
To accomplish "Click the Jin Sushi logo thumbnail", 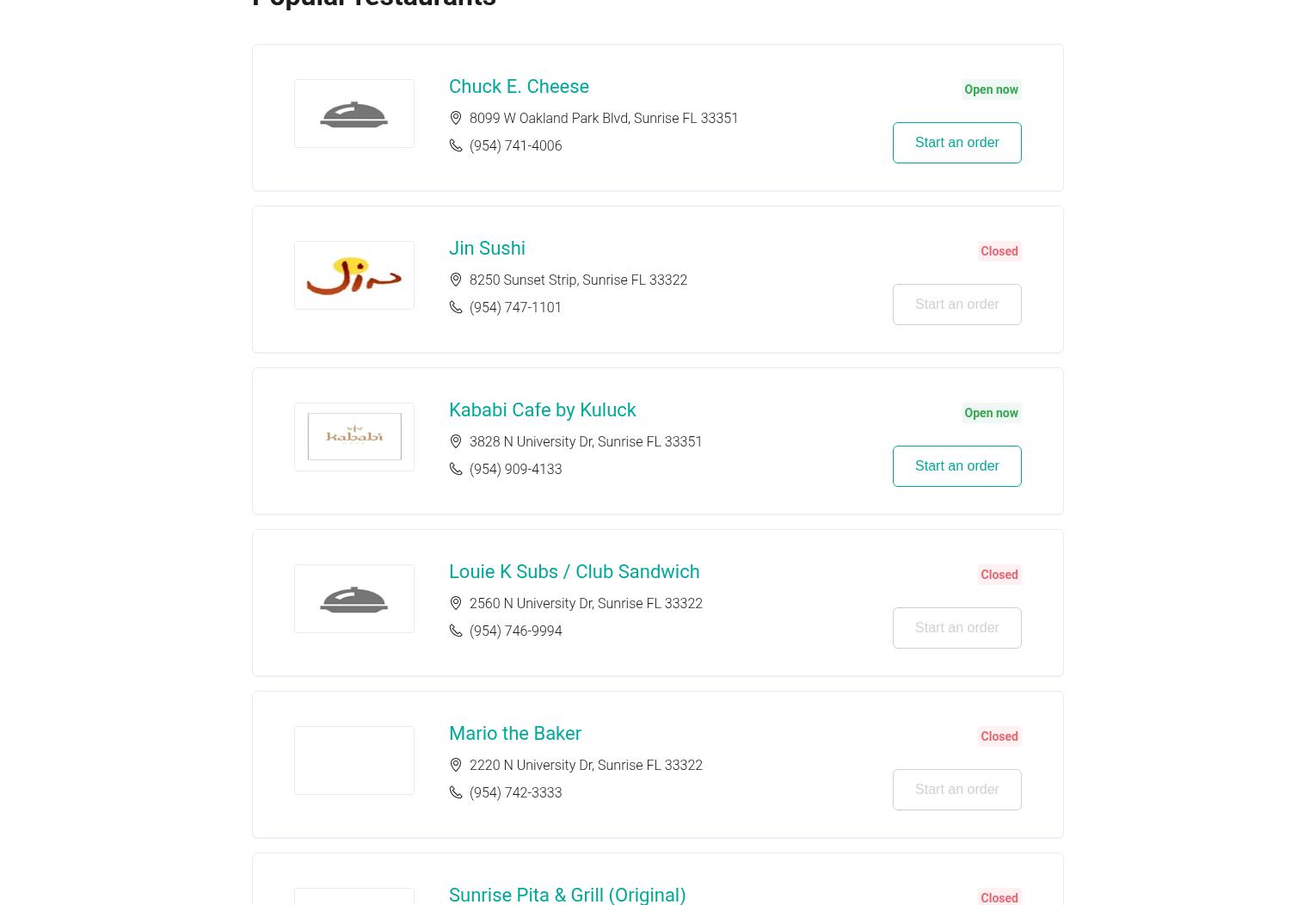I will [354, 275].
